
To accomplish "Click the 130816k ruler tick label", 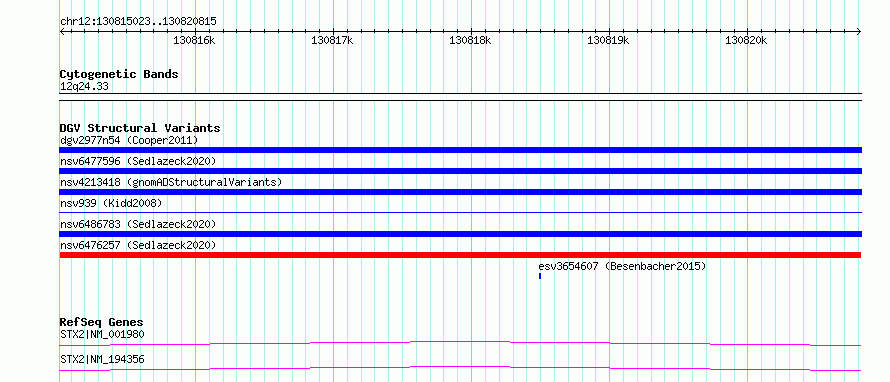I will pos(194,40).
